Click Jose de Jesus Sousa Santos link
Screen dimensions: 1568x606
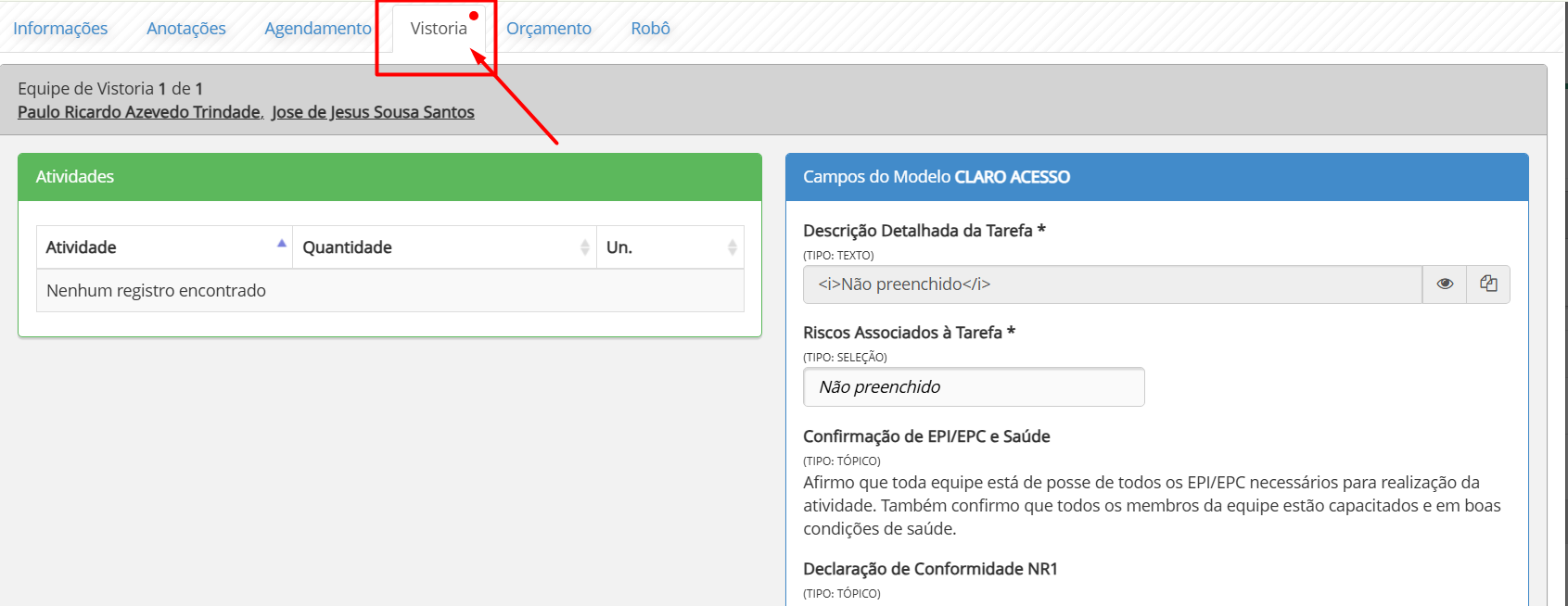(373, 112)
